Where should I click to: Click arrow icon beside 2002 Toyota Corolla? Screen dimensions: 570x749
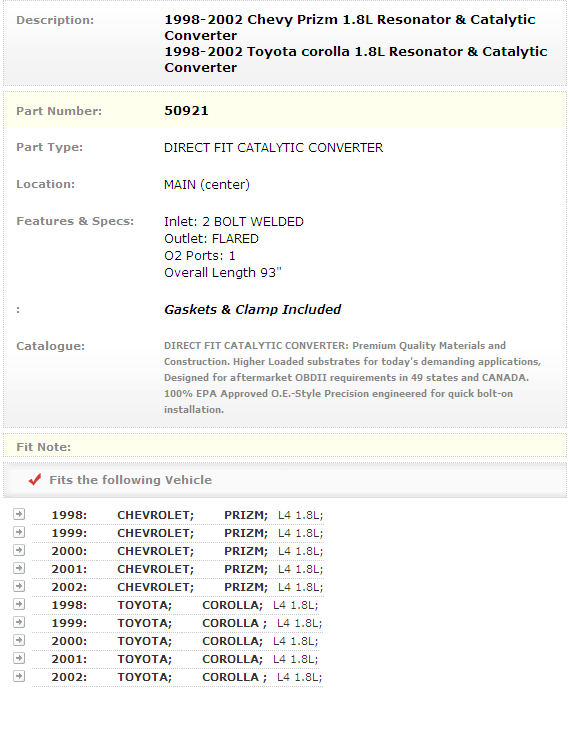19,676
